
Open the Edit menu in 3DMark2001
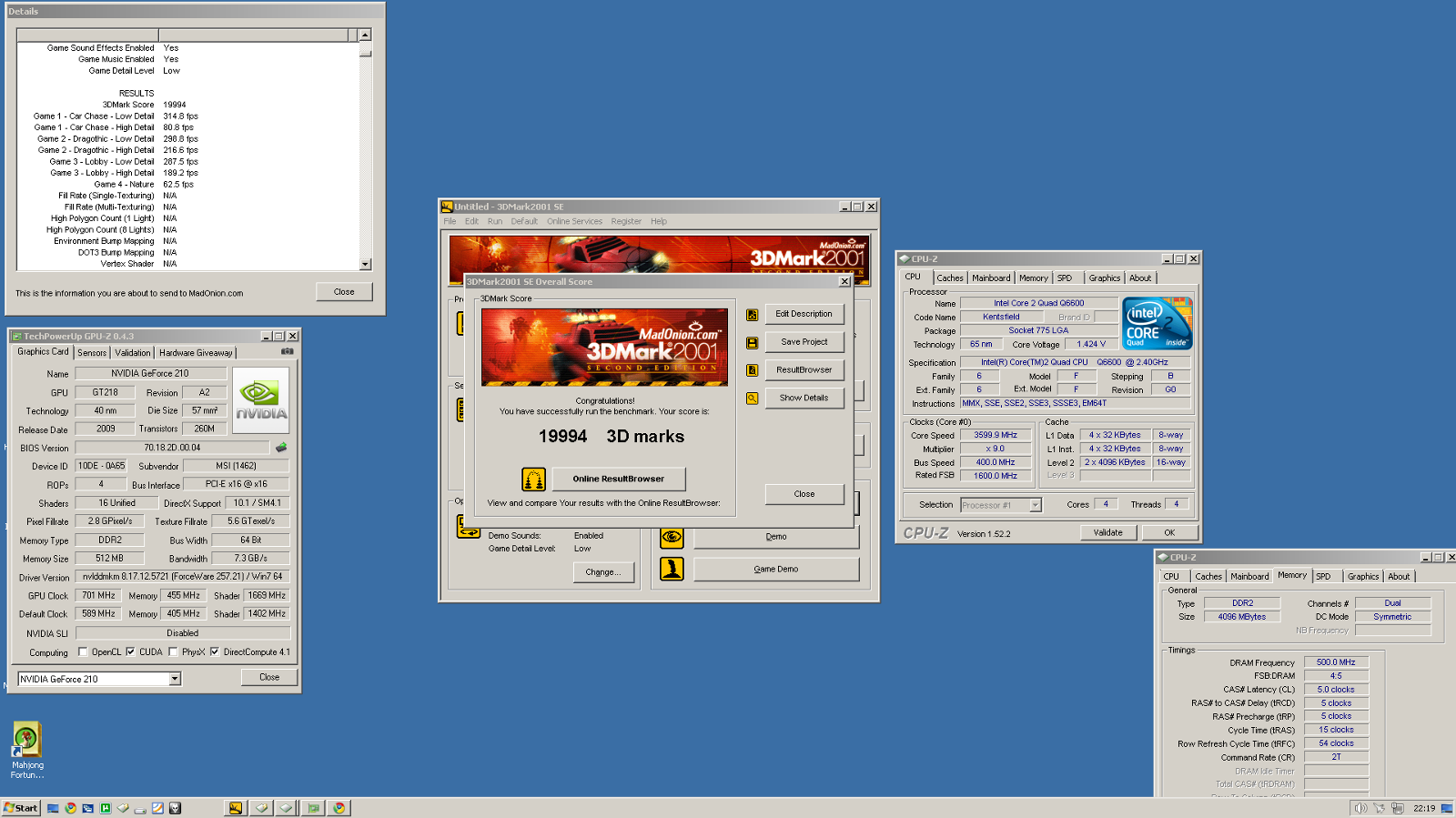coord(471,221)
